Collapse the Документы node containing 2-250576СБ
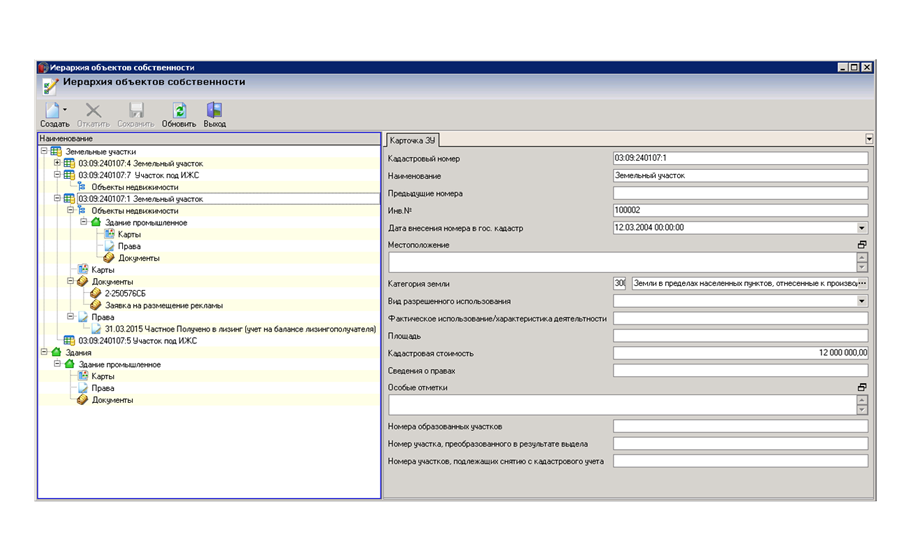 tap(71, 281)
